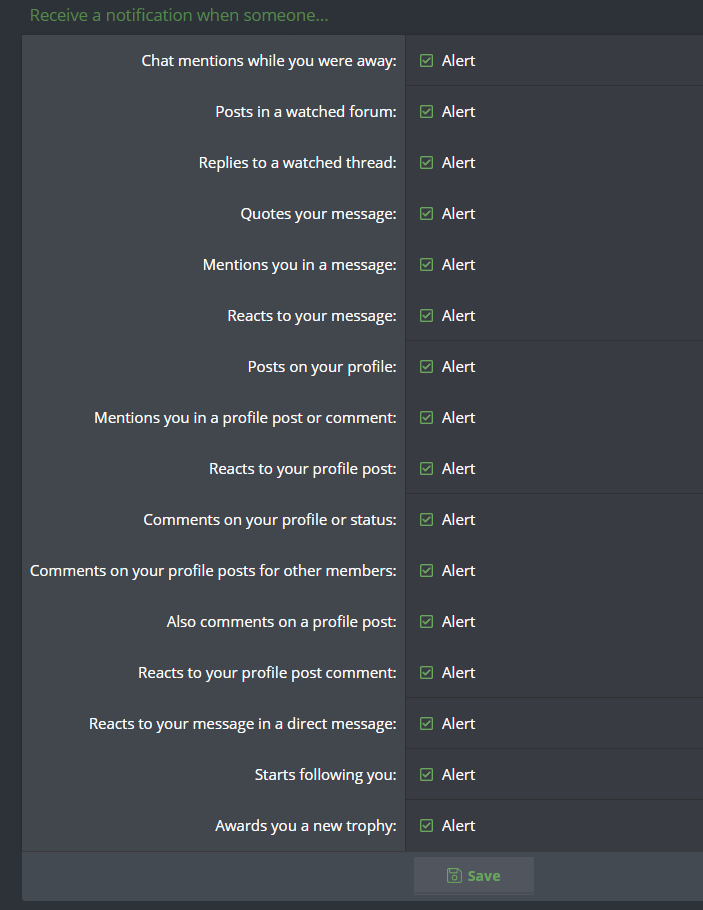
Task: Uncheck alert for comments on posts for other members
Action: point(427,571)
